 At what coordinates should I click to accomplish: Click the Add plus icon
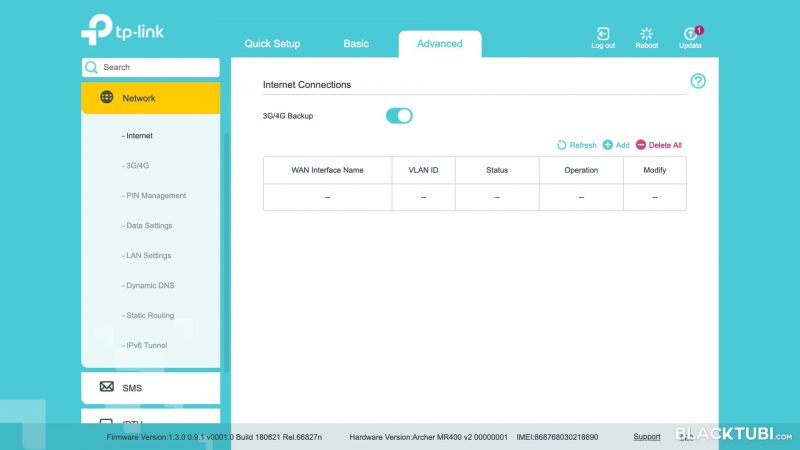point(608,145)
